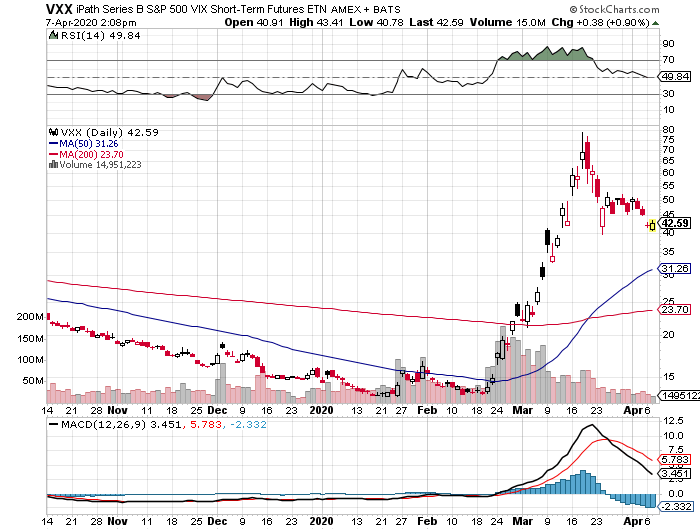This screenshot has width=700, height=530.
Task: Click the 200M volume axis label
Action: (29, 317)
